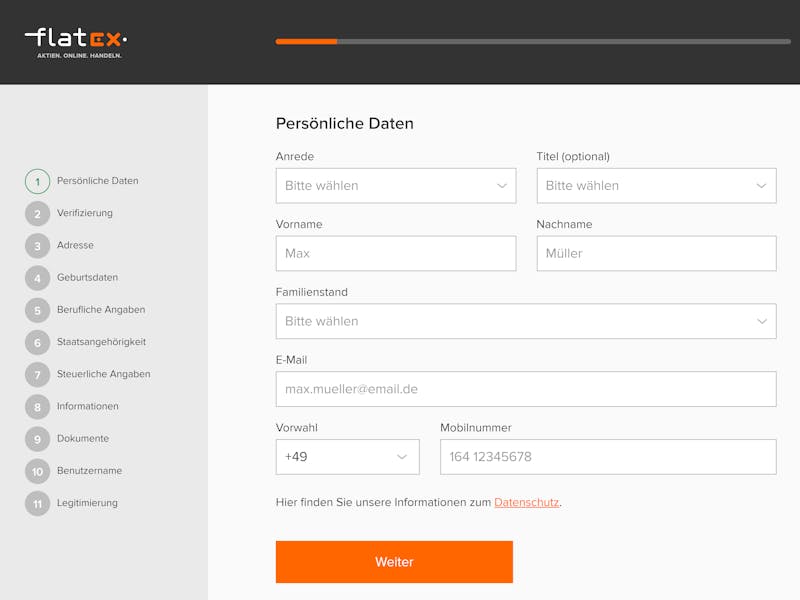This screenshot has width=800, height=600.
Task: Go to Informationen step label
Action: 87,406
